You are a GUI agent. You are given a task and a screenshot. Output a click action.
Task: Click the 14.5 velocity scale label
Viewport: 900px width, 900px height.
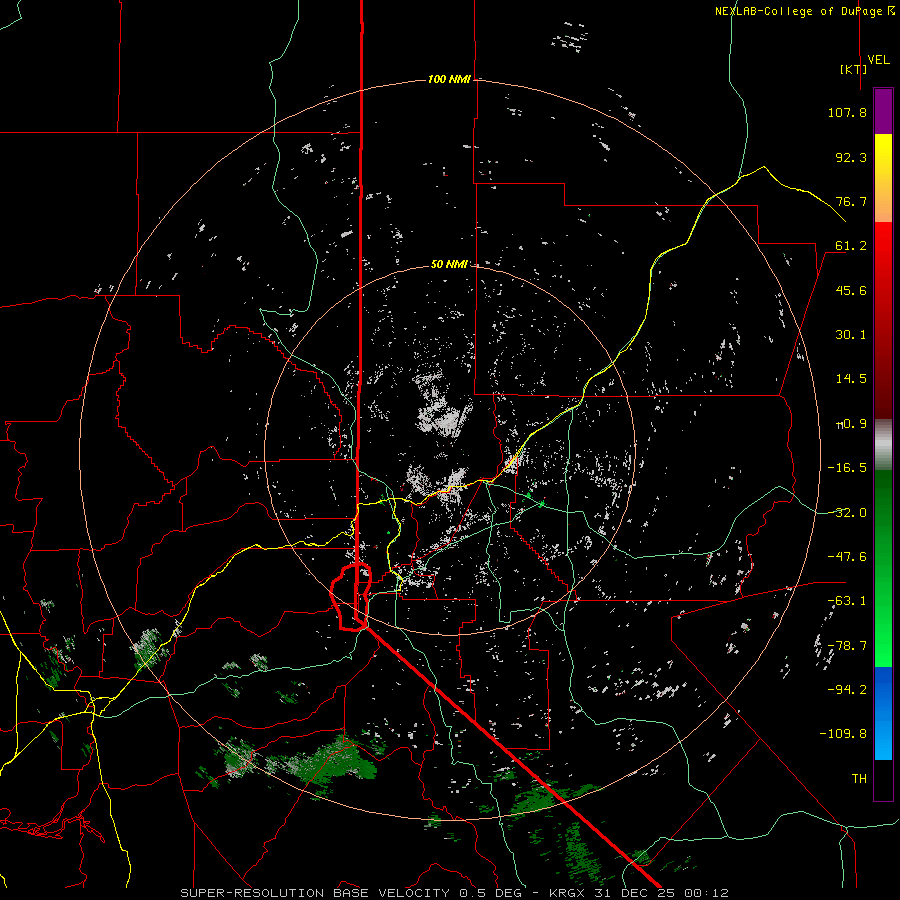[851, 379]
